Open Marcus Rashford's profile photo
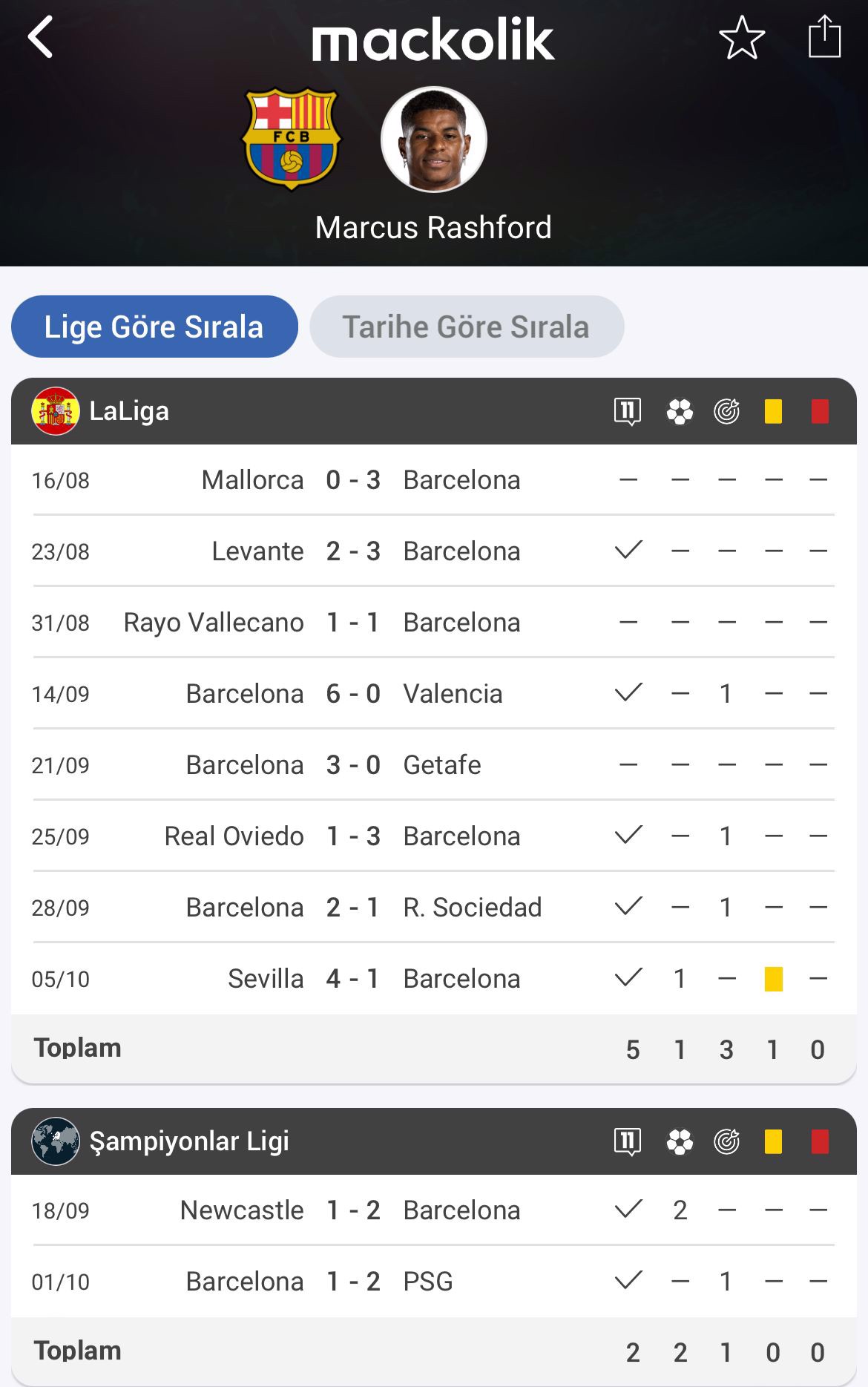Screen dimensions: 868x1387 (x=434, y=139)
